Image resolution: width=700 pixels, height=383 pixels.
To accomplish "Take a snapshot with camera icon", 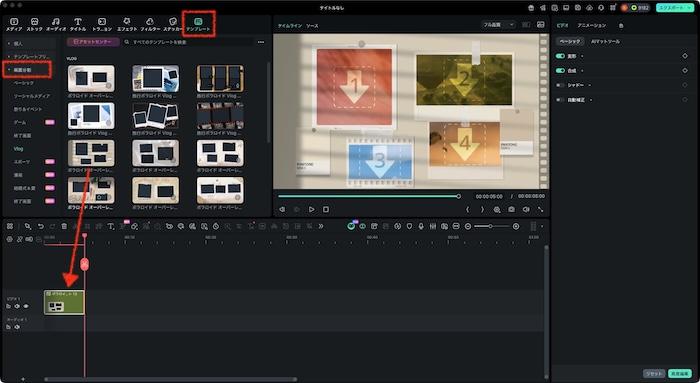I will 511,209.
